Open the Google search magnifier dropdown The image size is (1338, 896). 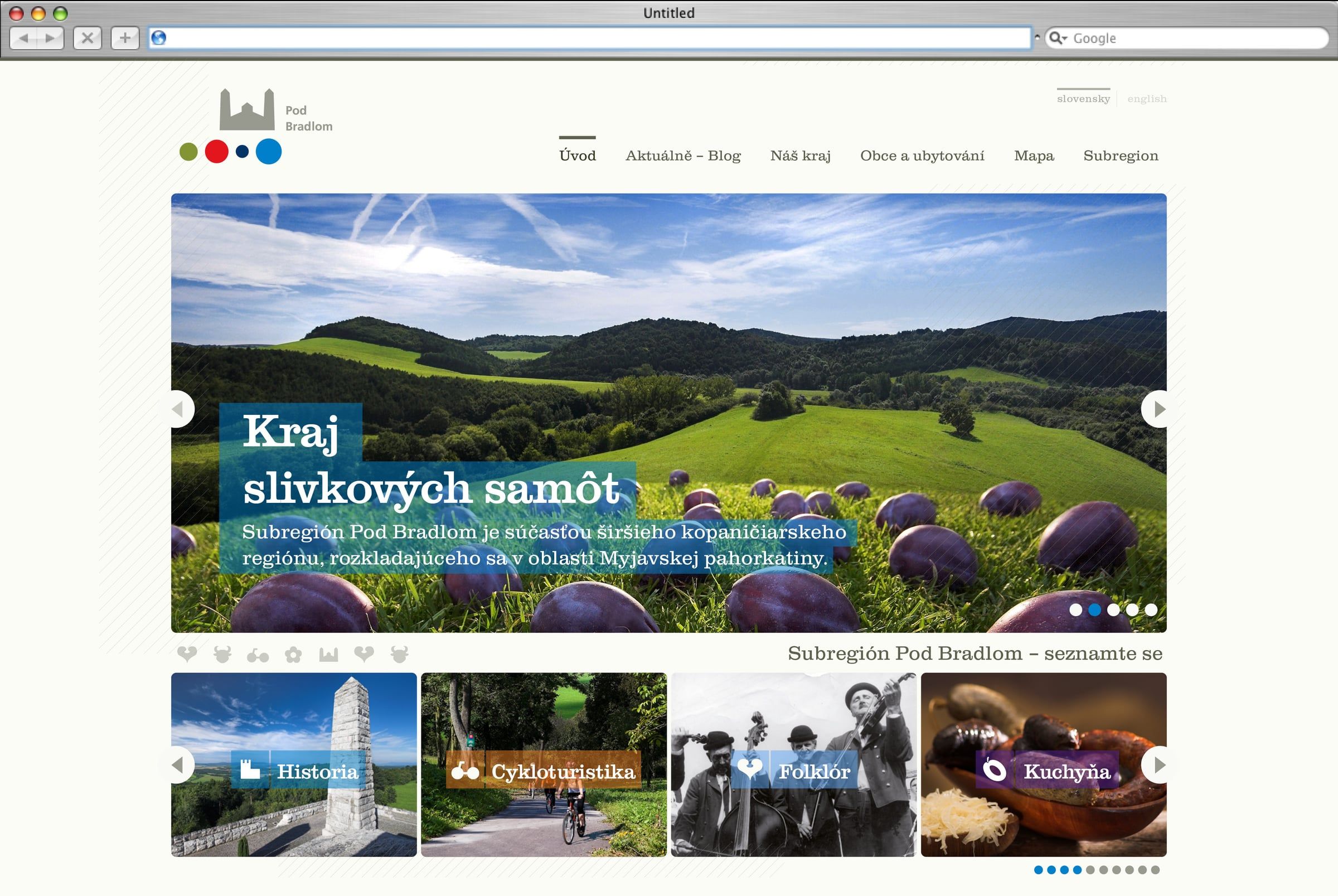[1058, 38]
